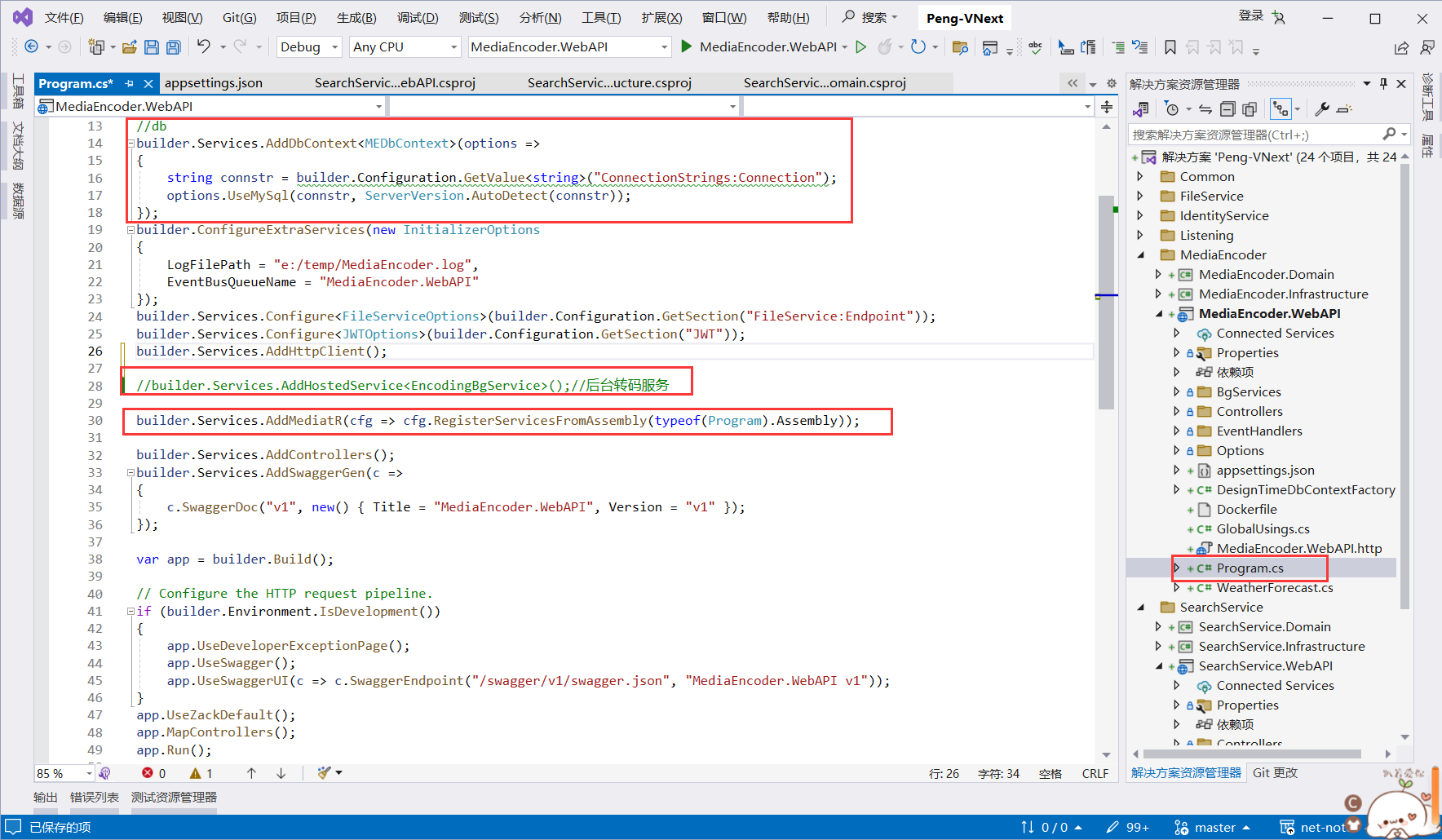Open the 错误列表 panel tab
The width and height of the screenshot is (1442, 840).
(95, 797)
